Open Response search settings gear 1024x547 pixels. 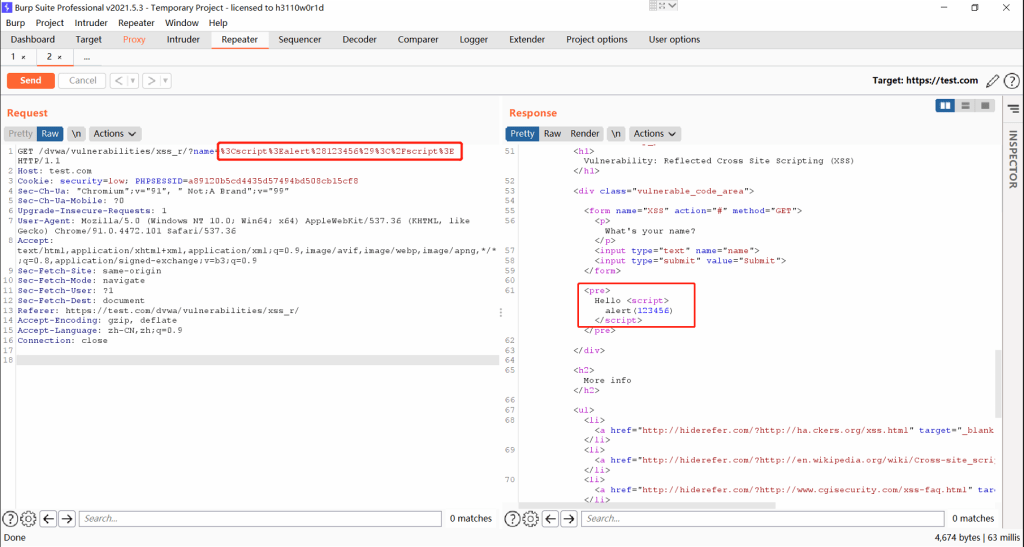pyautogui.click(x=531, y=519)
